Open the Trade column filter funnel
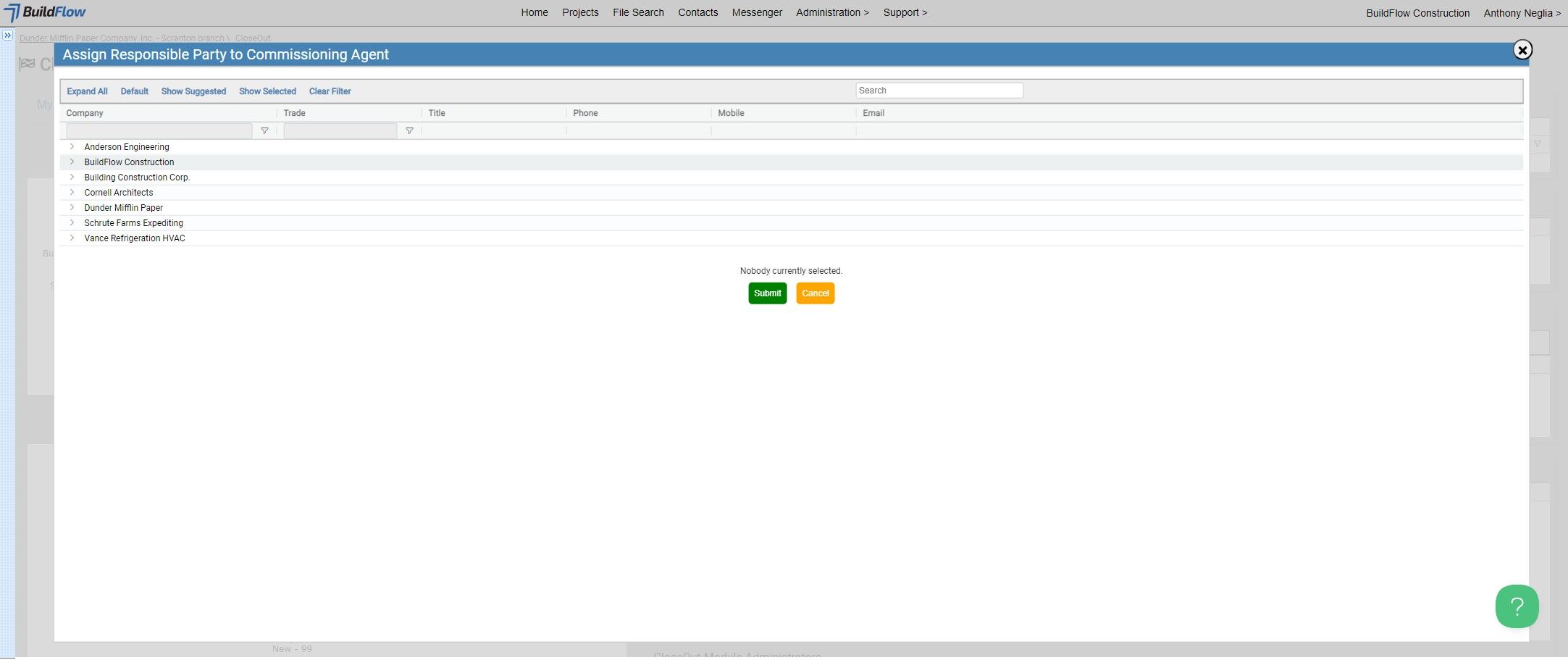The image size is (1568, 660). 409,131
